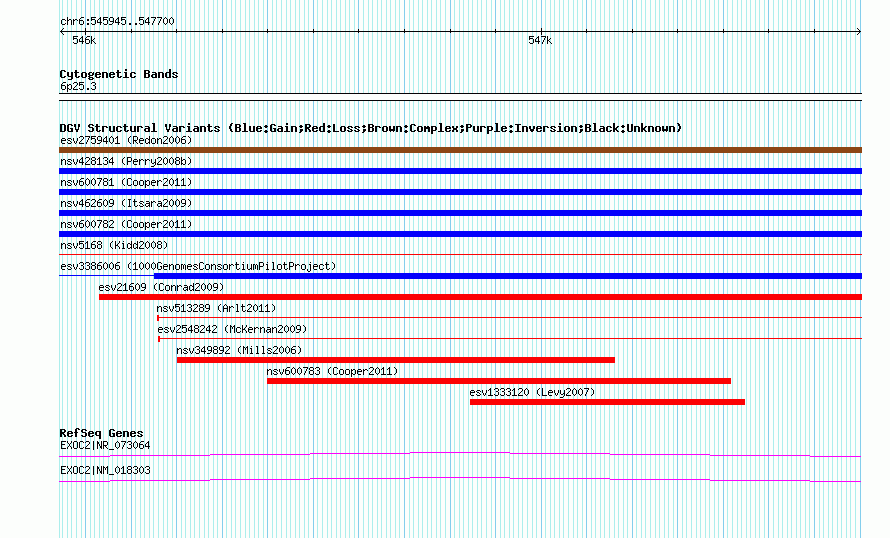This screenshot has width=890, height=538.
Task: Click the blue nsv462609 gain bar
Action: coord(460,213)
